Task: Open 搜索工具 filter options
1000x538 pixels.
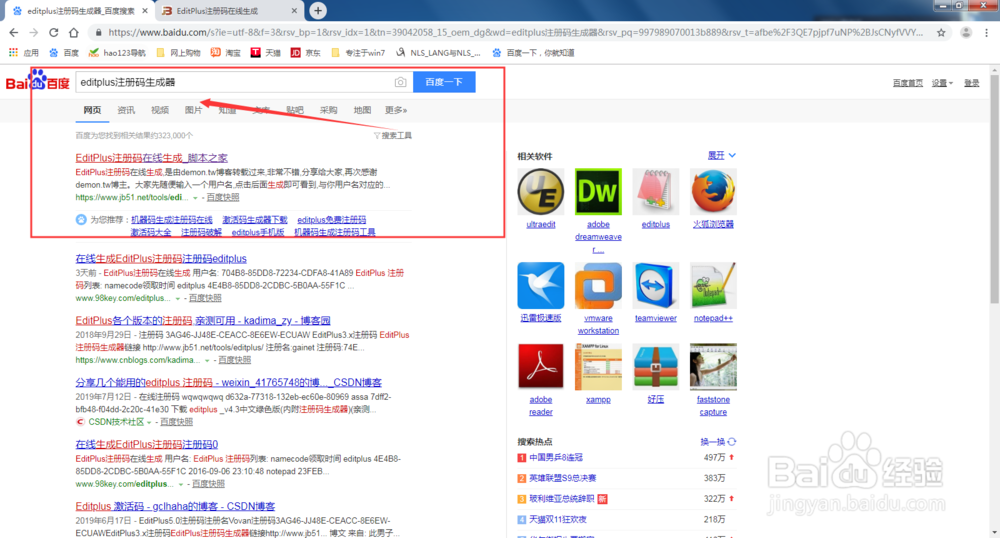Action: 393,135
